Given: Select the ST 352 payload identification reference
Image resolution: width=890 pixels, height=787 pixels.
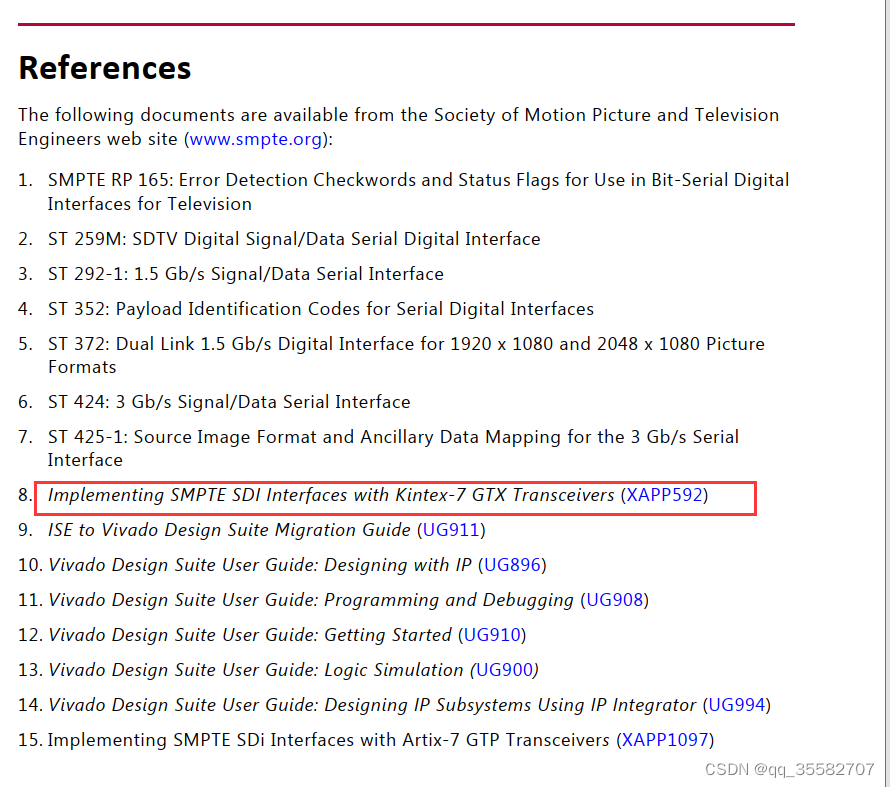Looking at the screenshot, I should 320,309.
